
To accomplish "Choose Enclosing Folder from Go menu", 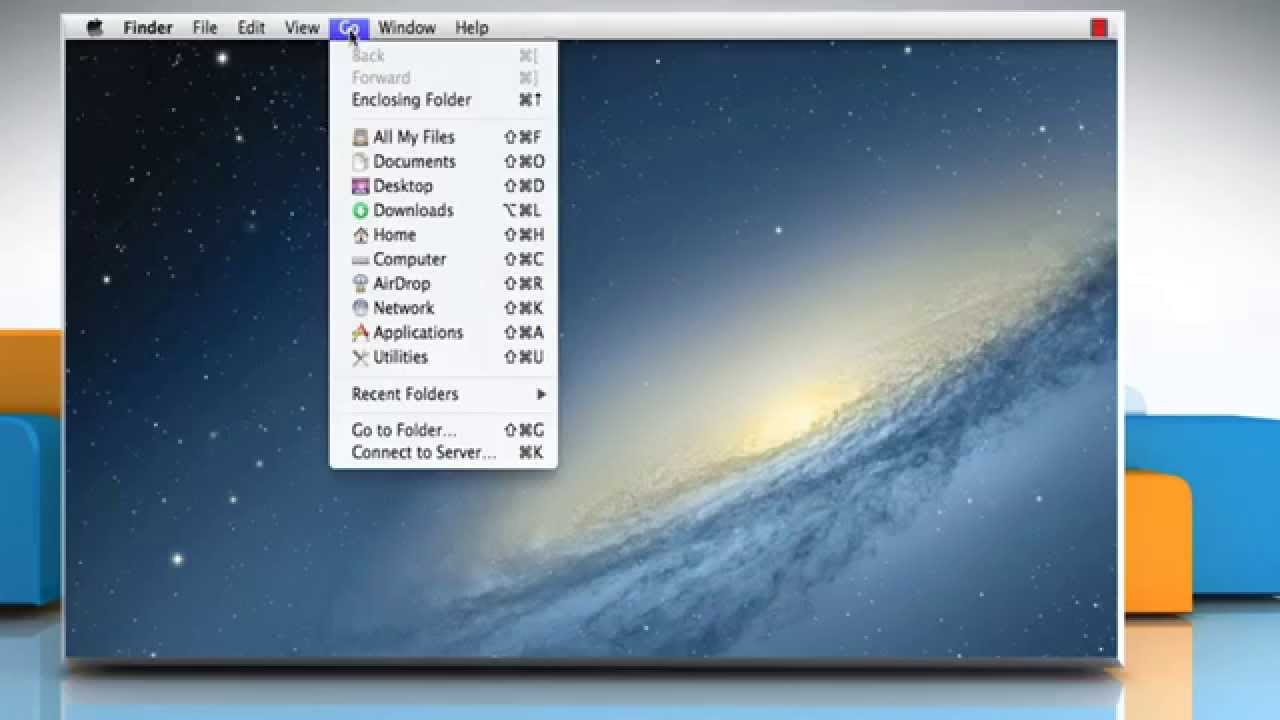I will (443, 100).
